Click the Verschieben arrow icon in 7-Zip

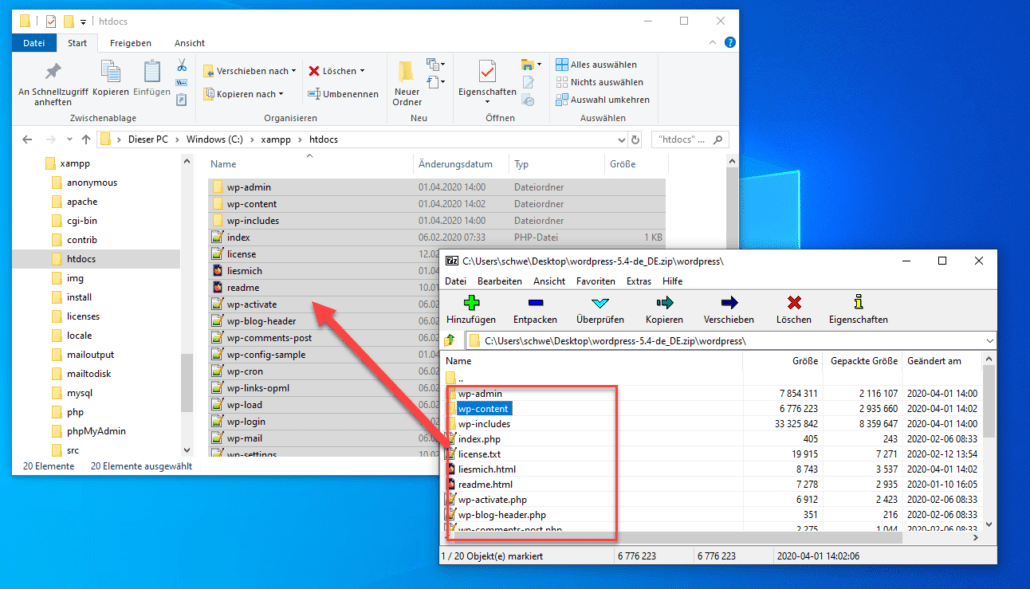click(728, 303)
